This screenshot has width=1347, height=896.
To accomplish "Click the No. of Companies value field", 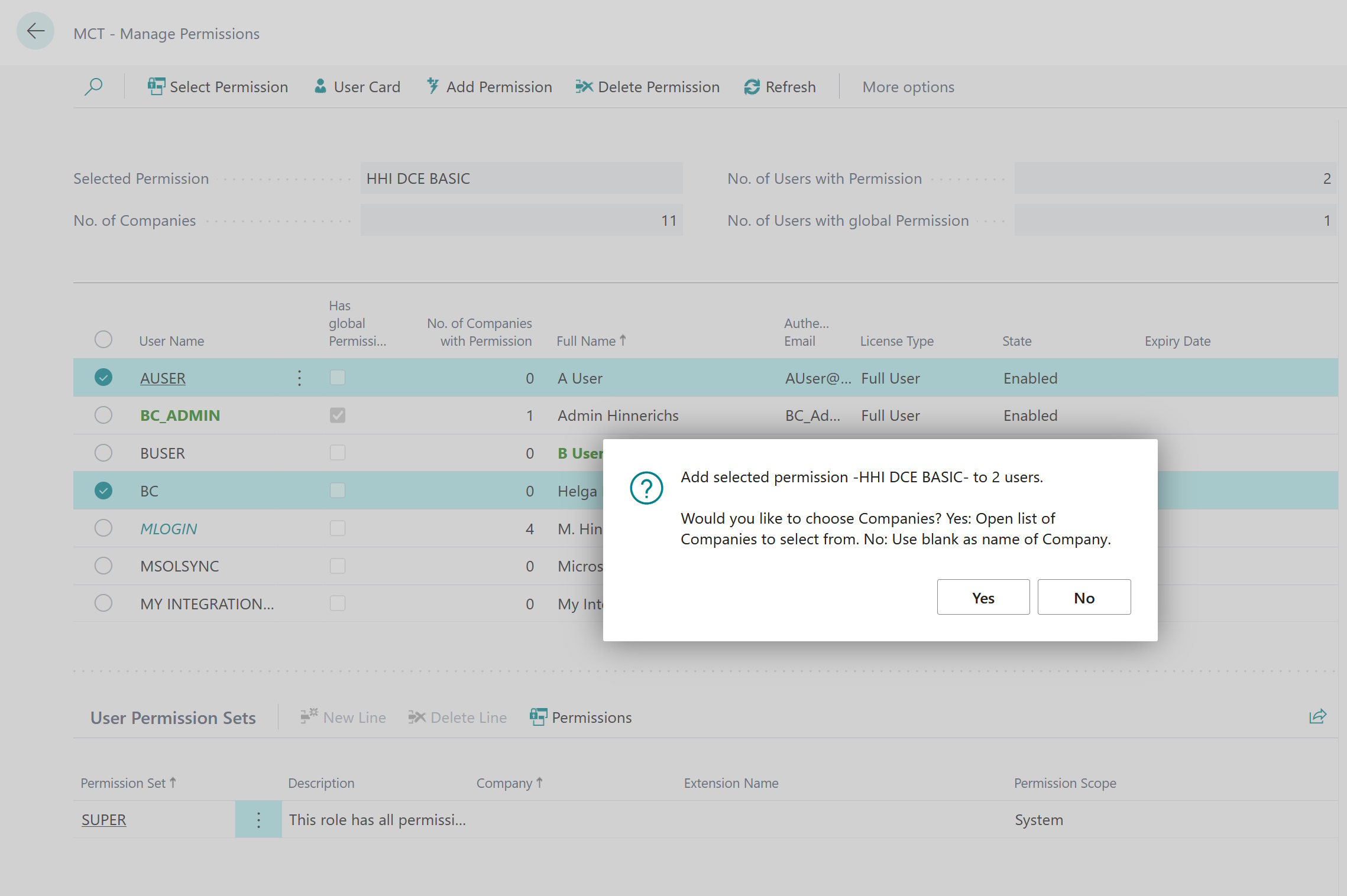I will pyautogui.click(x=521, y=220).
